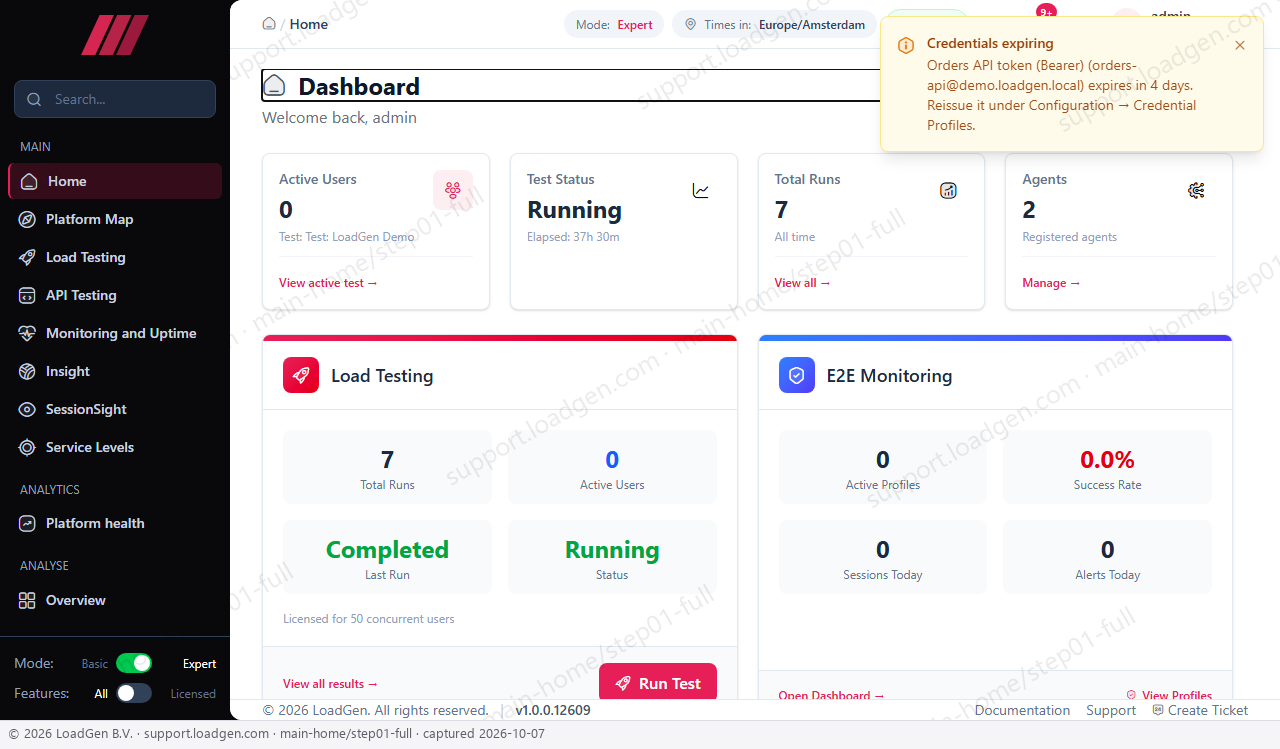Viewport: 1280px width, 749px height.
Task: Click the View active test link
Action: [x=328, y=283]
